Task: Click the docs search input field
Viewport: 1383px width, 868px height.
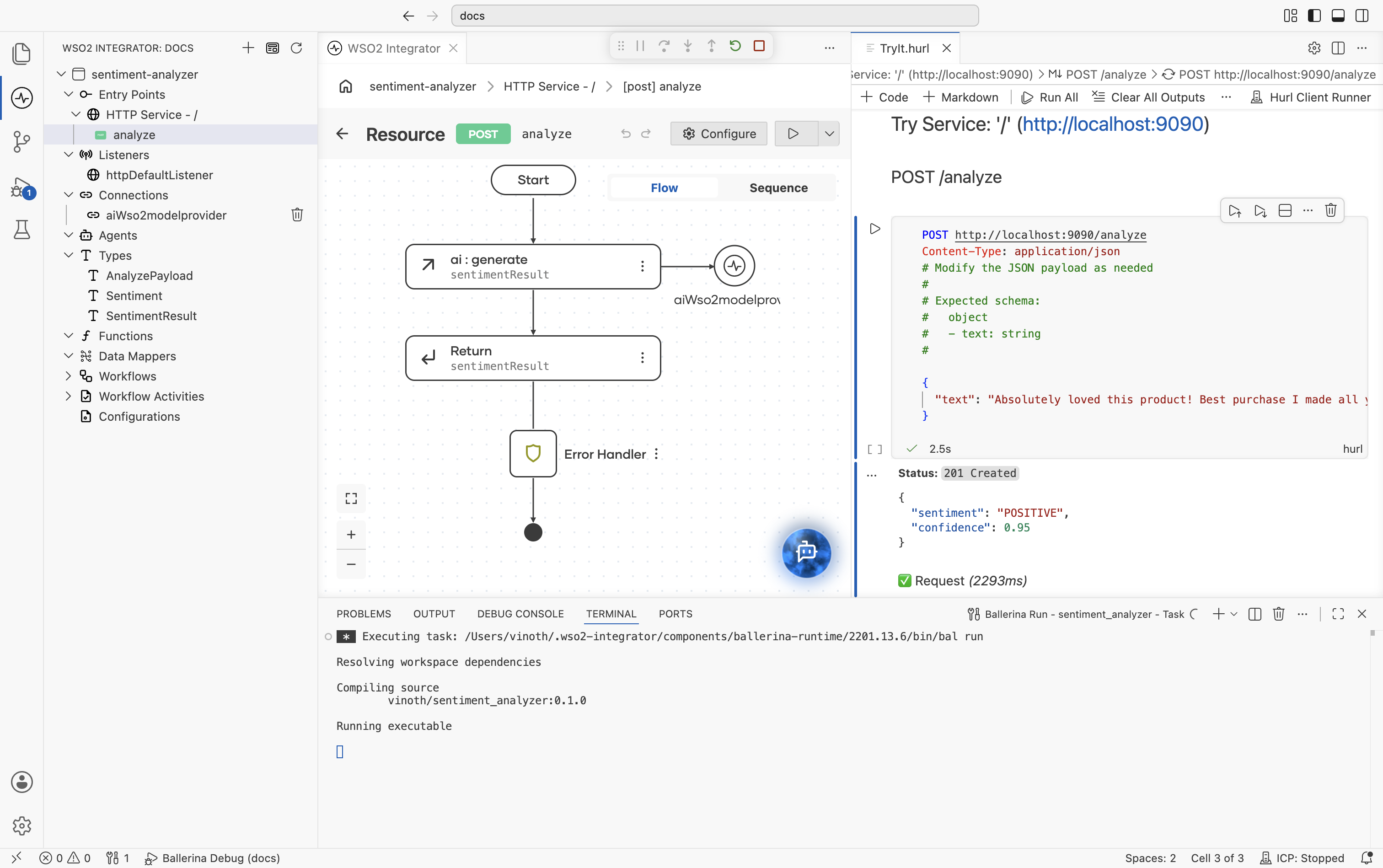Action: [715, 16]
